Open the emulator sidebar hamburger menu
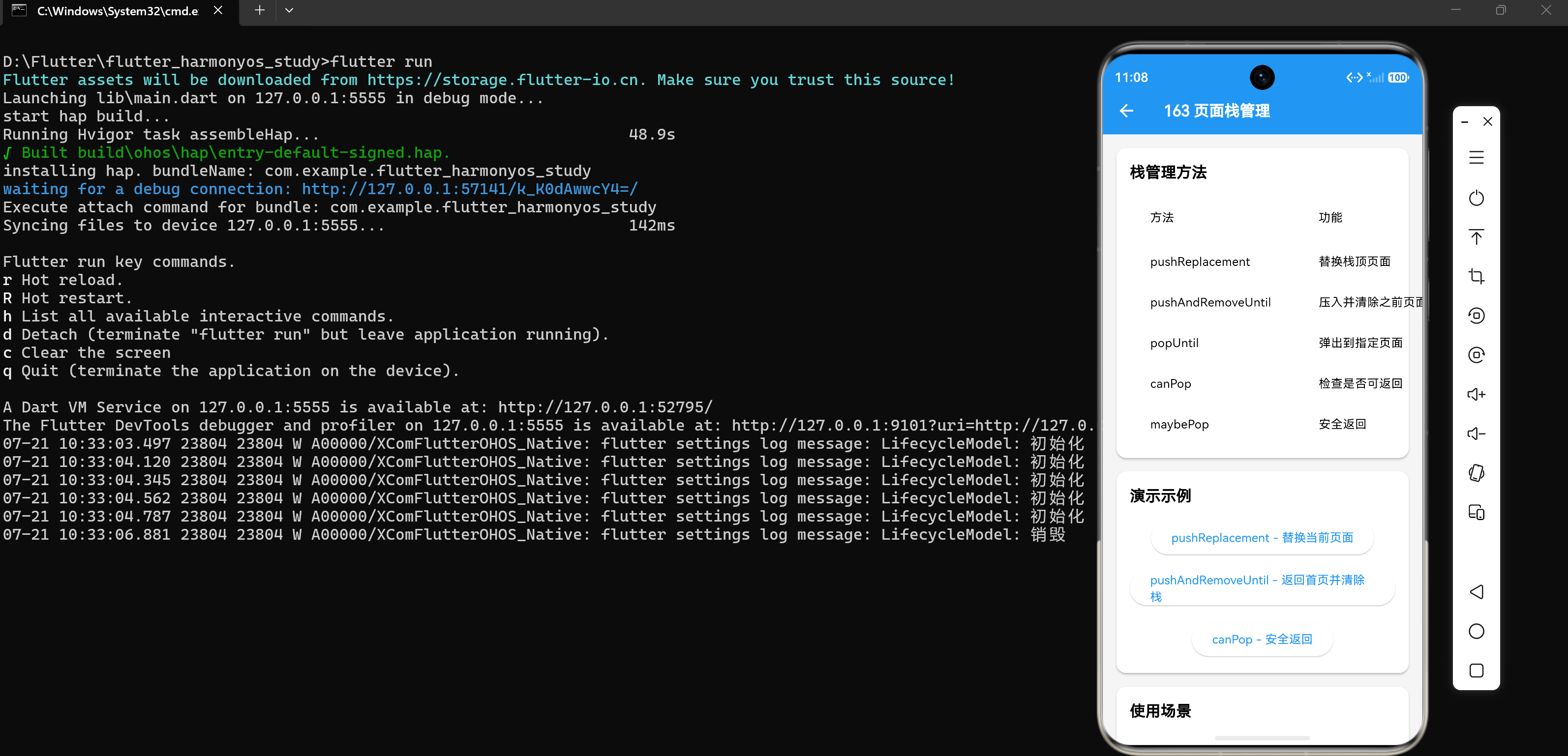Image resolution: width=1568 pixels, height=756 pixels. (1476, 157)
